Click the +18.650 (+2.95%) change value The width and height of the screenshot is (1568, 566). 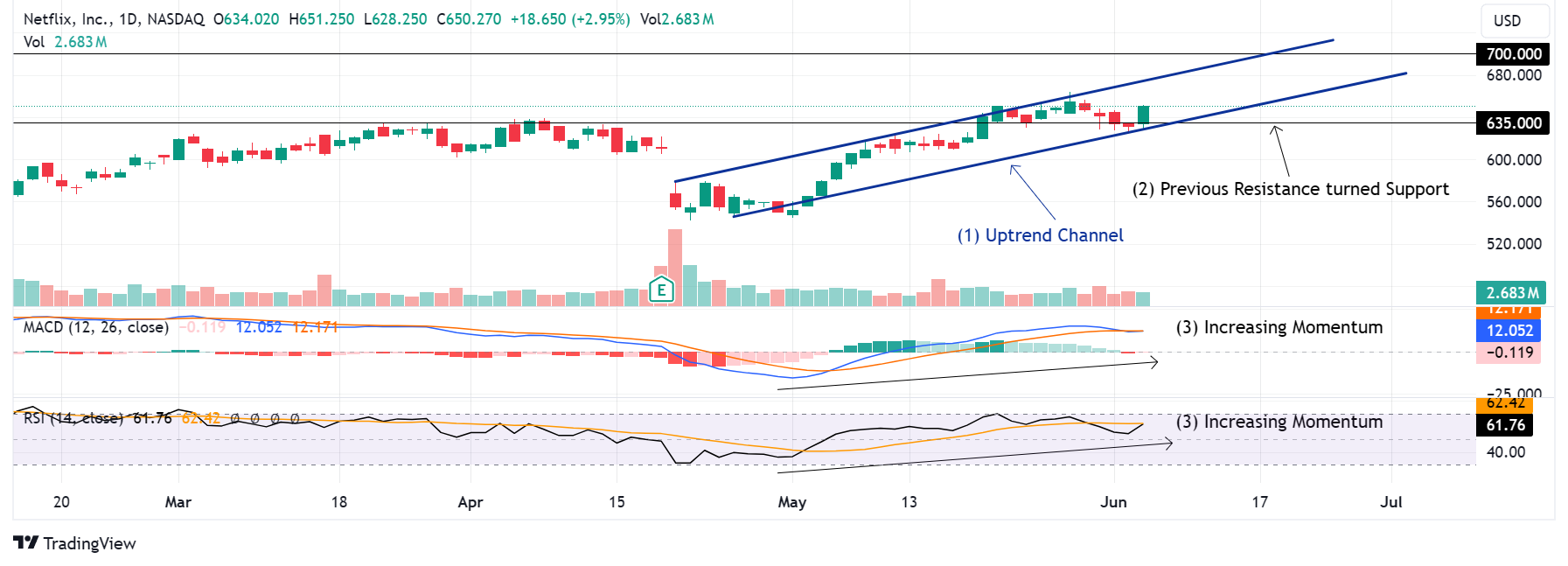[x=570, y=18]
